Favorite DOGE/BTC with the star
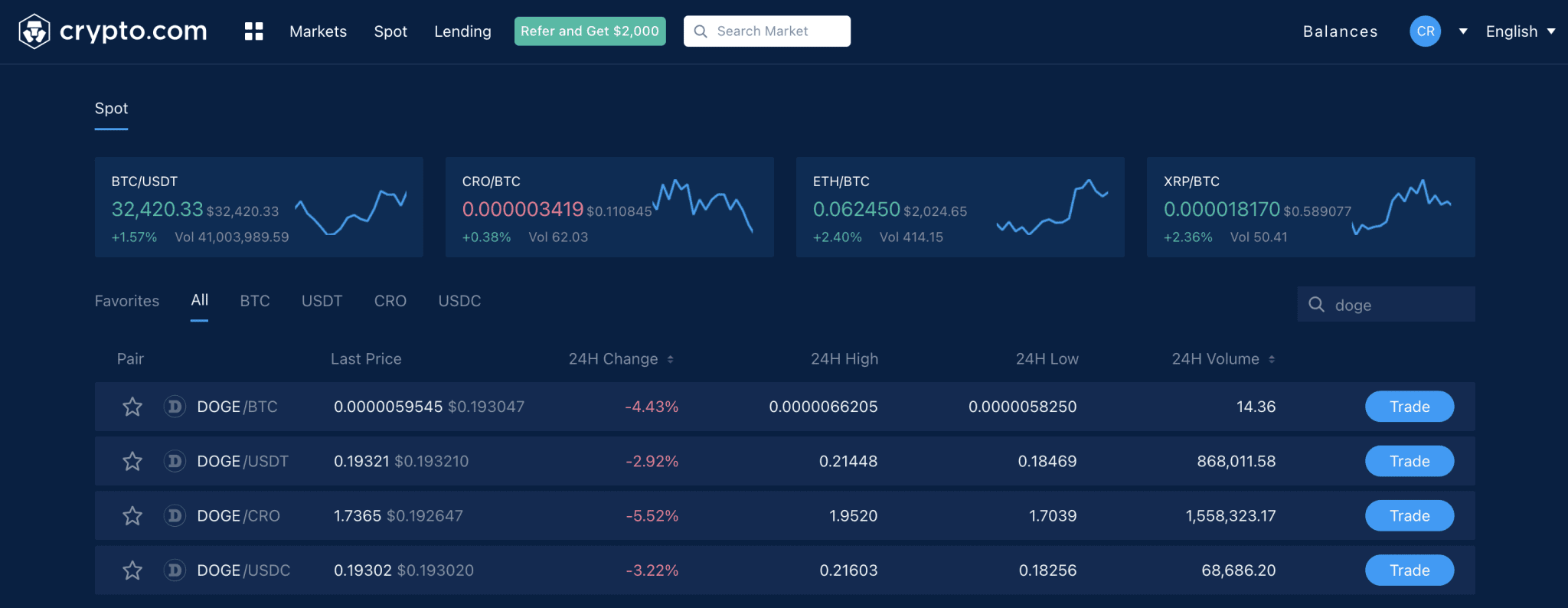The height and width of the screenshot is (608, 1568). 132,407
